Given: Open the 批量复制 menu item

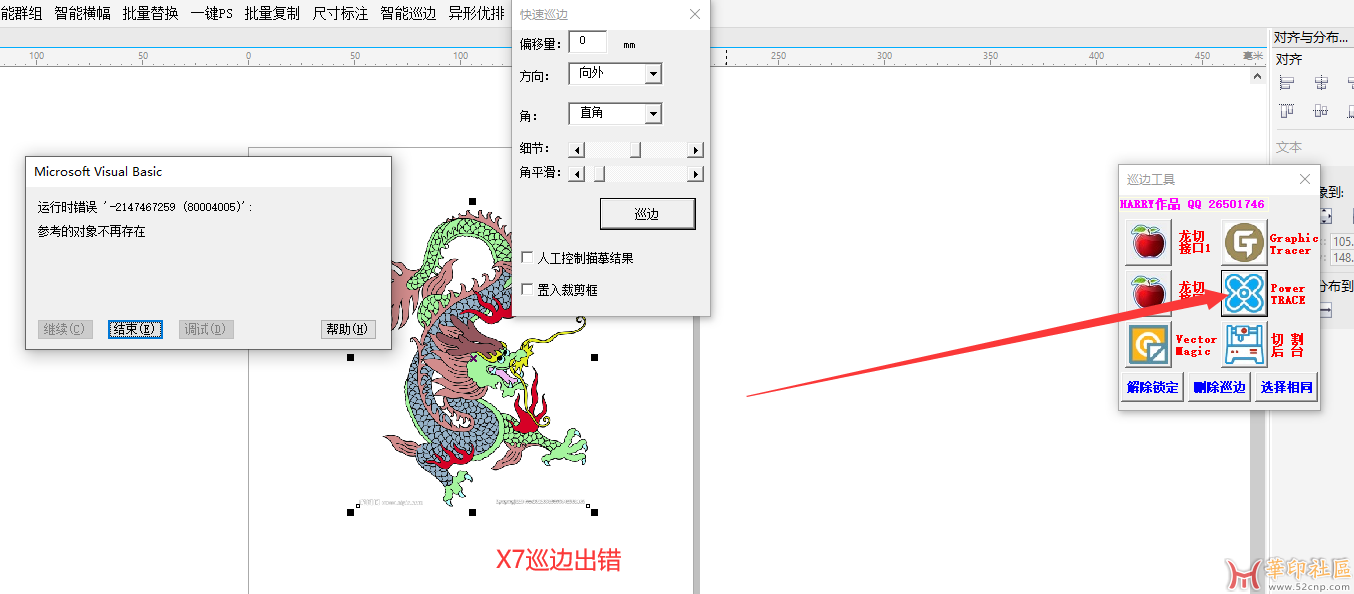Looking at the screenshot, I should click(272, 13).
